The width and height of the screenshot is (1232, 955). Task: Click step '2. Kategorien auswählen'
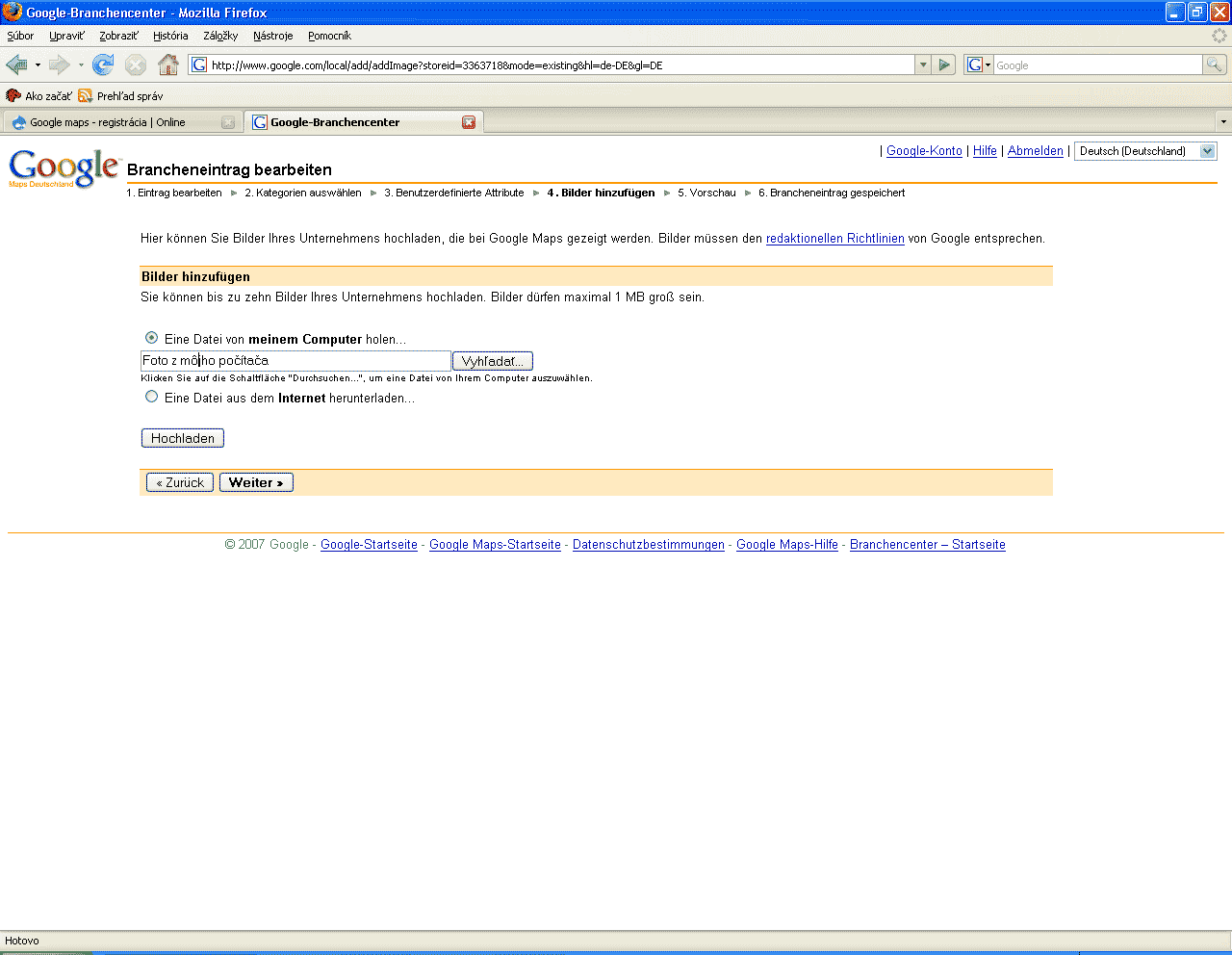pos(303,193)
